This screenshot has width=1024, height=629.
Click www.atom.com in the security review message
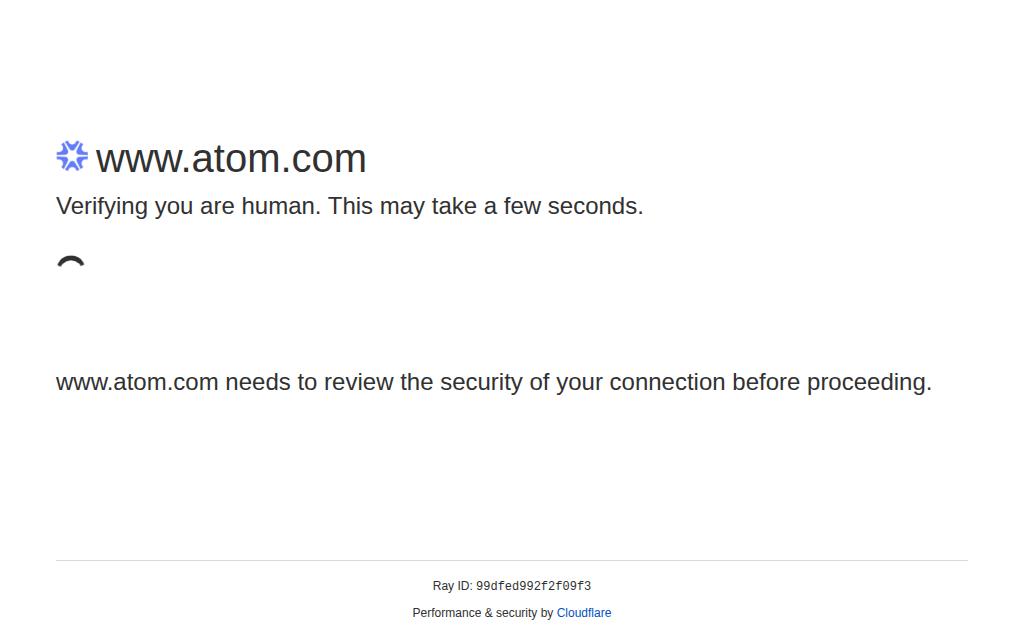point(137,383)
